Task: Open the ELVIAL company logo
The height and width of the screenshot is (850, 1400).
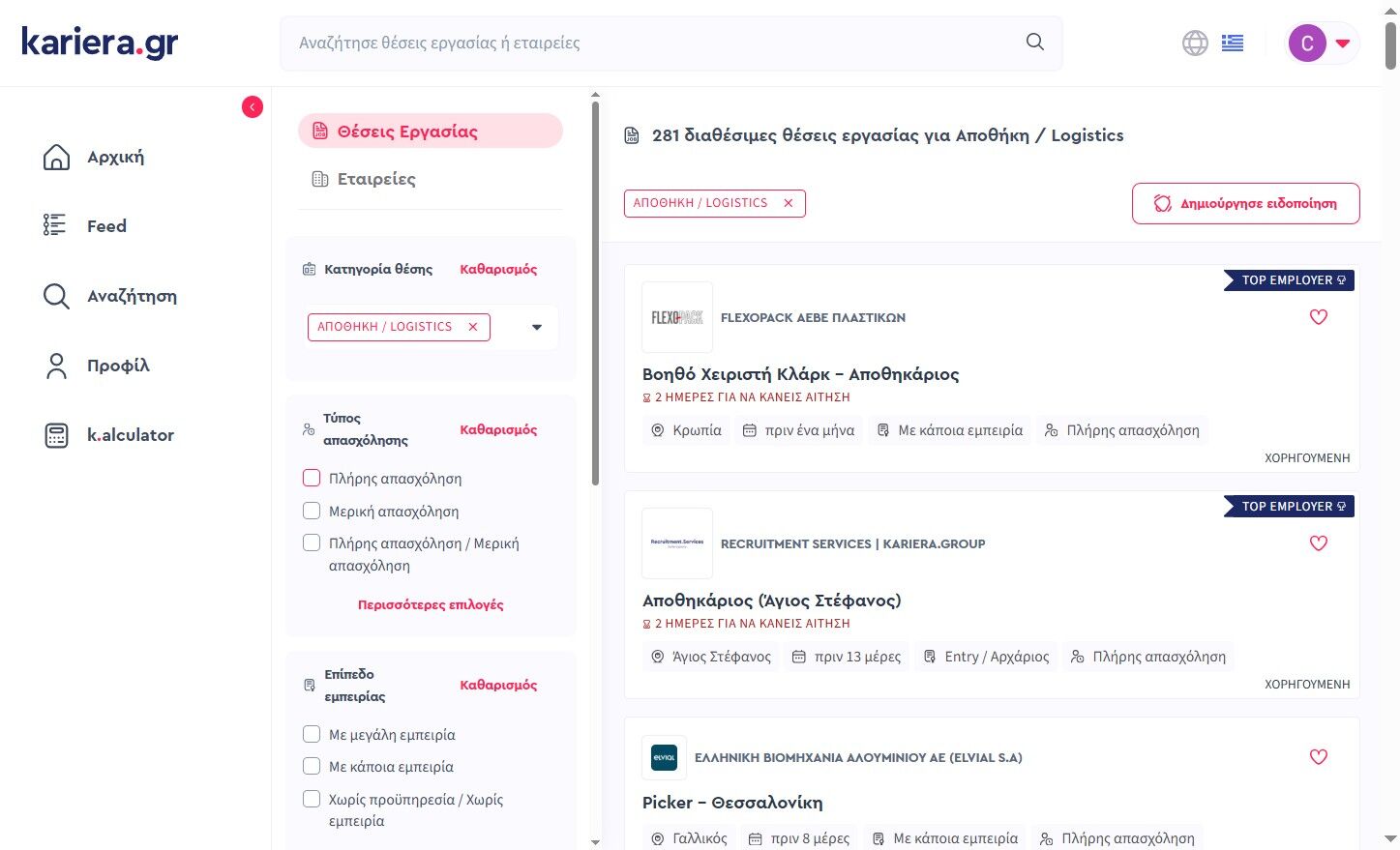Action: click(665, 758)
